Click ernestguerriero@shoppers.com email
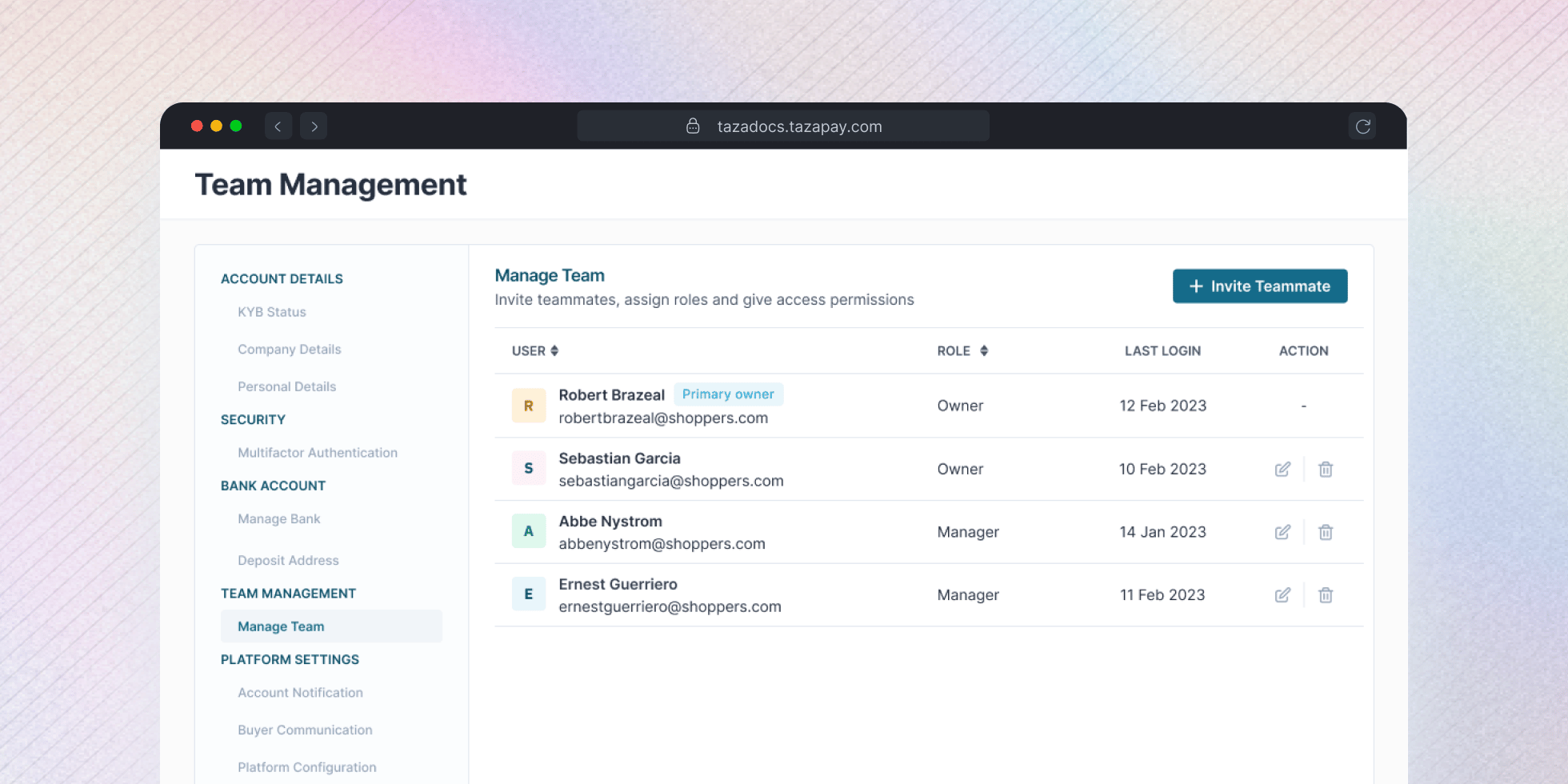Image resolution: width=1568 pixels, height=784 pixels. coord(670,607)
